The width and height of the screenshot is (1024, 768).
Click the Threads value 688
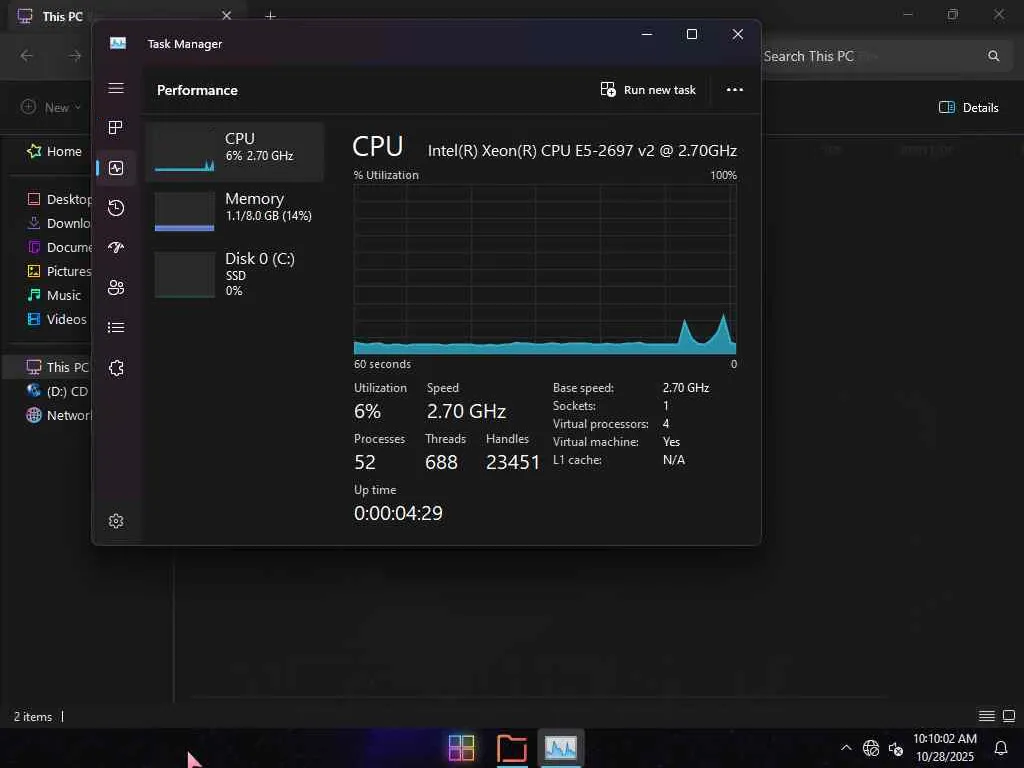(x=441, y=462)
